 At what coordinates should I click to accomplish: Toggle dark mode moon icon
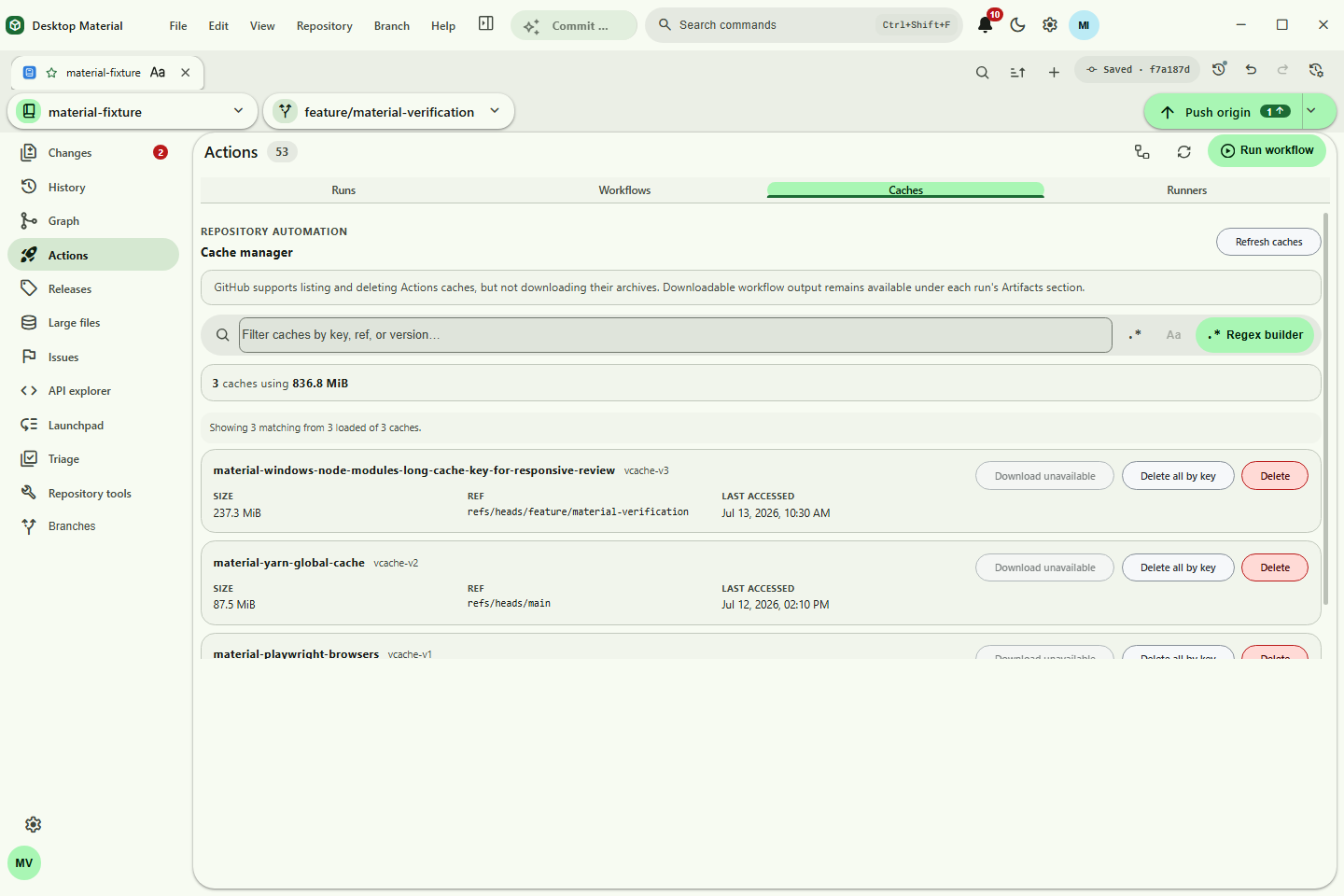(1017, 25)
